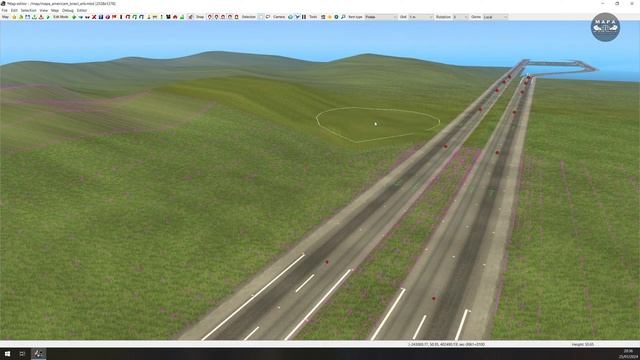
Task: Click the red upload icon in Map group
Action: click(x=41, y=17)
